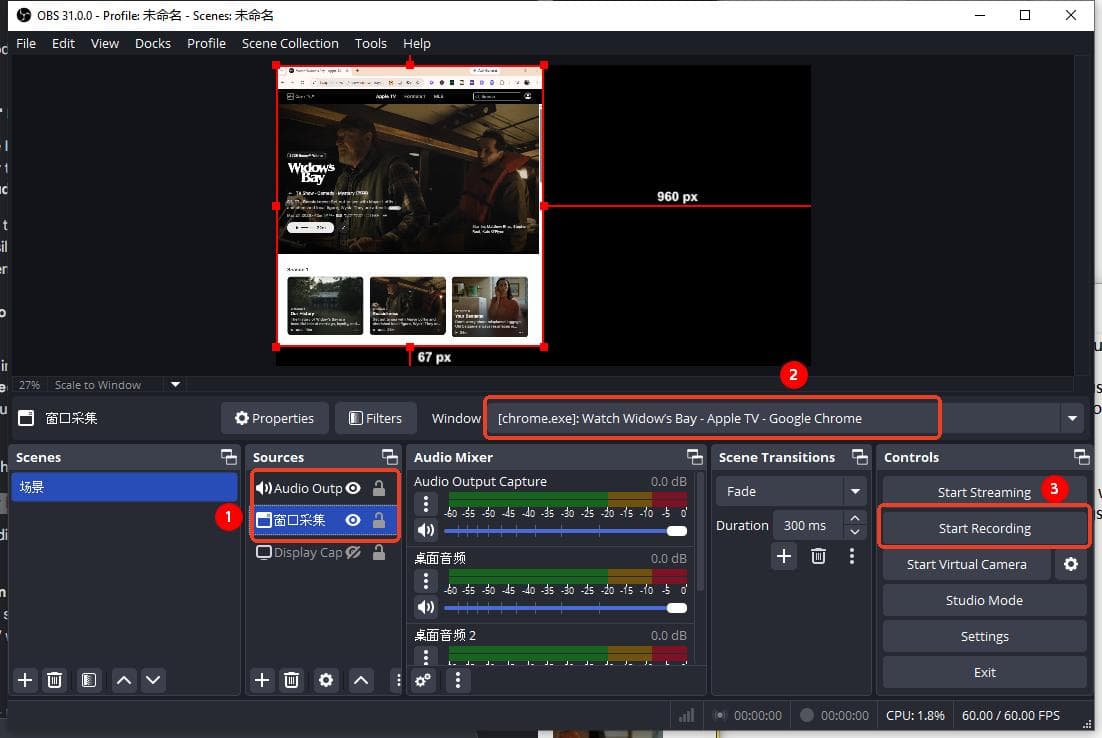Open the Help menu
Viewport: 1102px width, 738px height.
point(417,43)
